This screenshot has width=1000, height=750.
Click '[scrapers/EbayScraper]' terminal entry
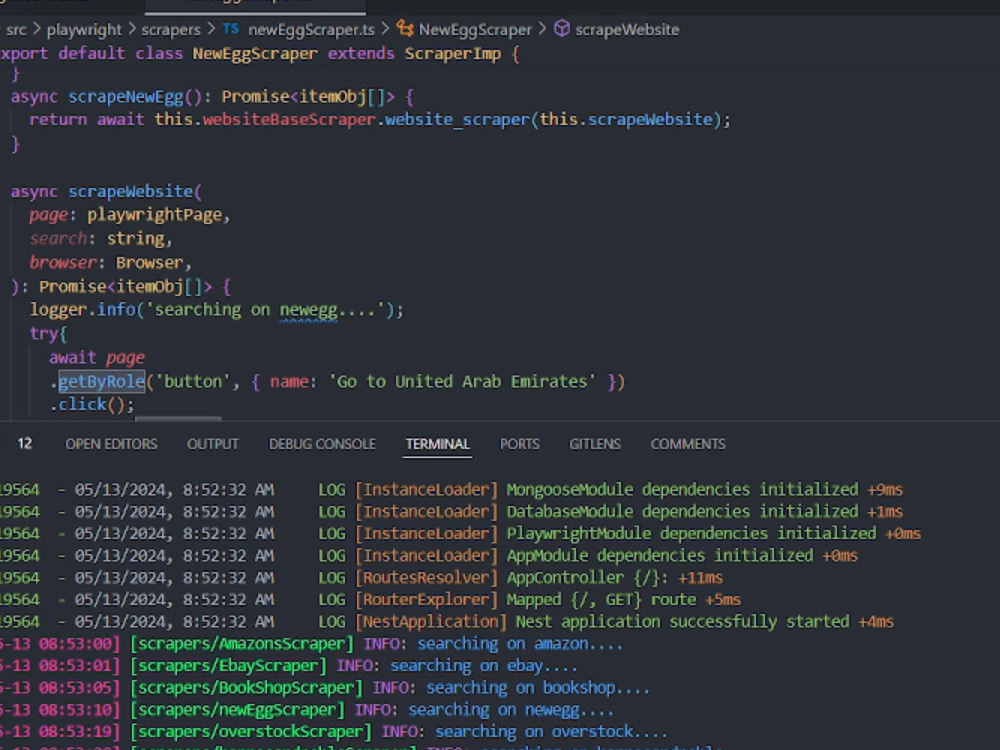click(x=228, y=665)
